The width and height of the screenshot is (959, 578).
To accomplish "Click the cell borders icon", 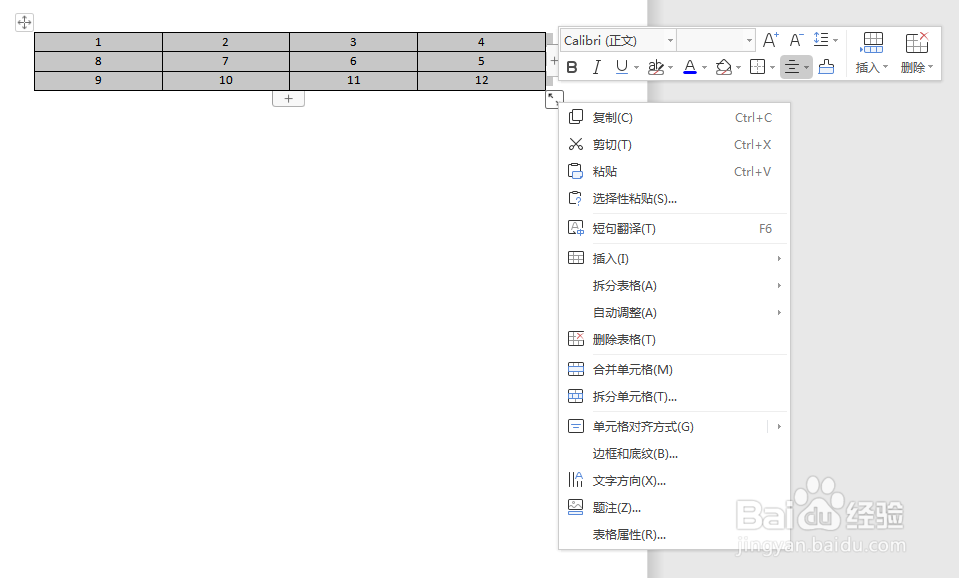I will click(758, 67).
